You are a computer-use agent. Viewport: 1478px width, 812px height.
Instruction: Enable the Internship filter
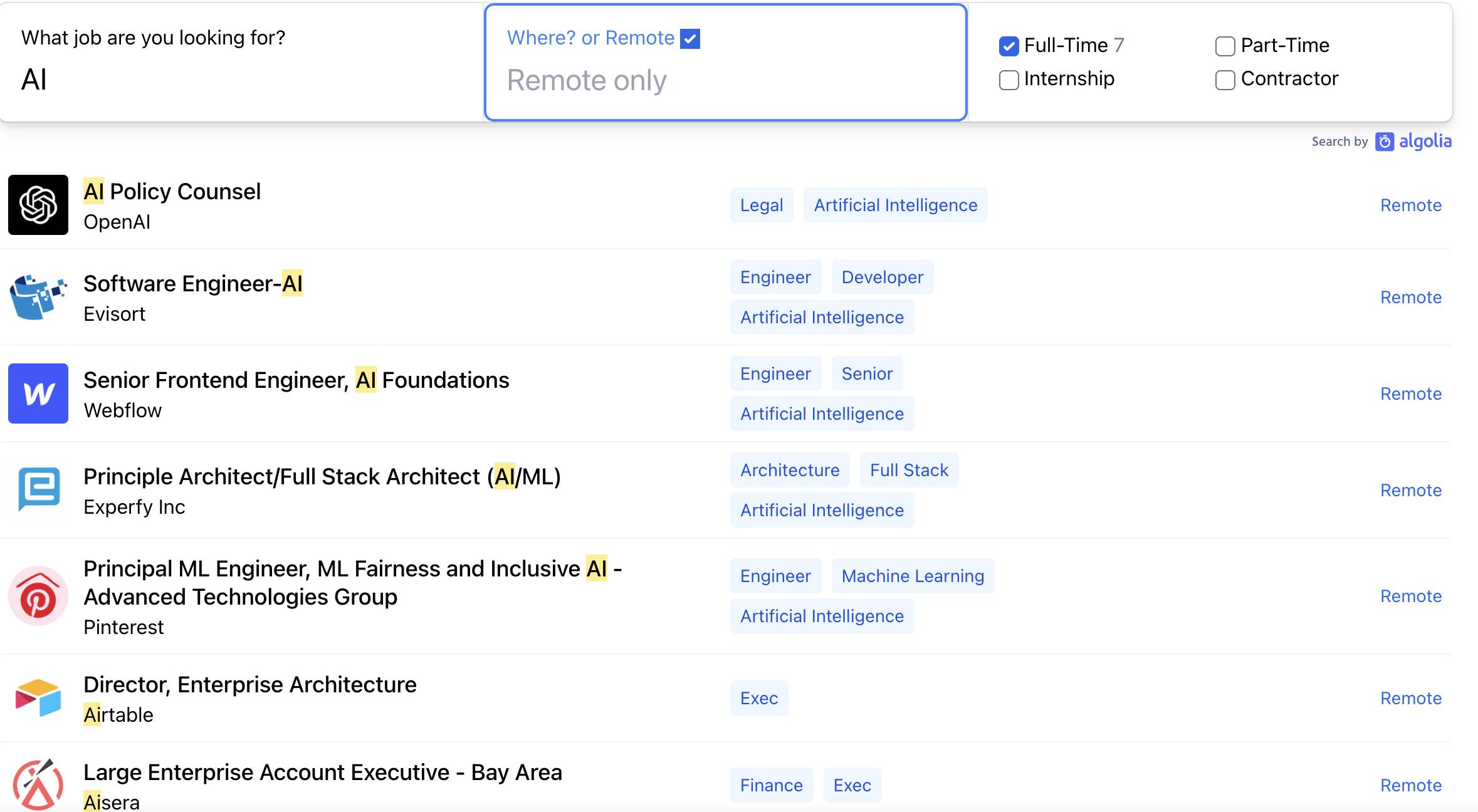click(1009, 80)
